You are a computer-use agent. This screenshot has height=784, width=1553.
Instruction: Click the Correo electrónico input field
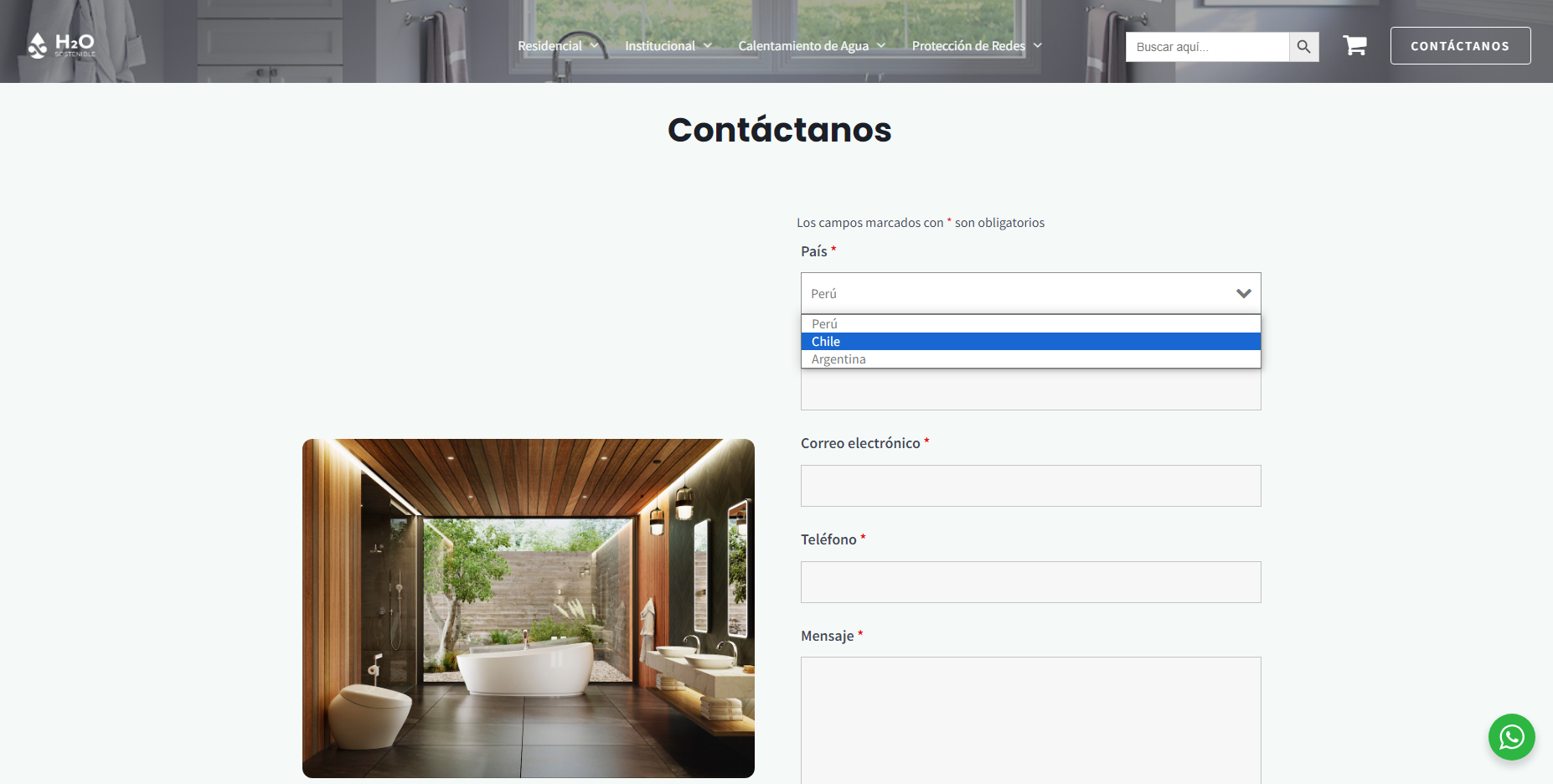click(x=1030, y=486)
